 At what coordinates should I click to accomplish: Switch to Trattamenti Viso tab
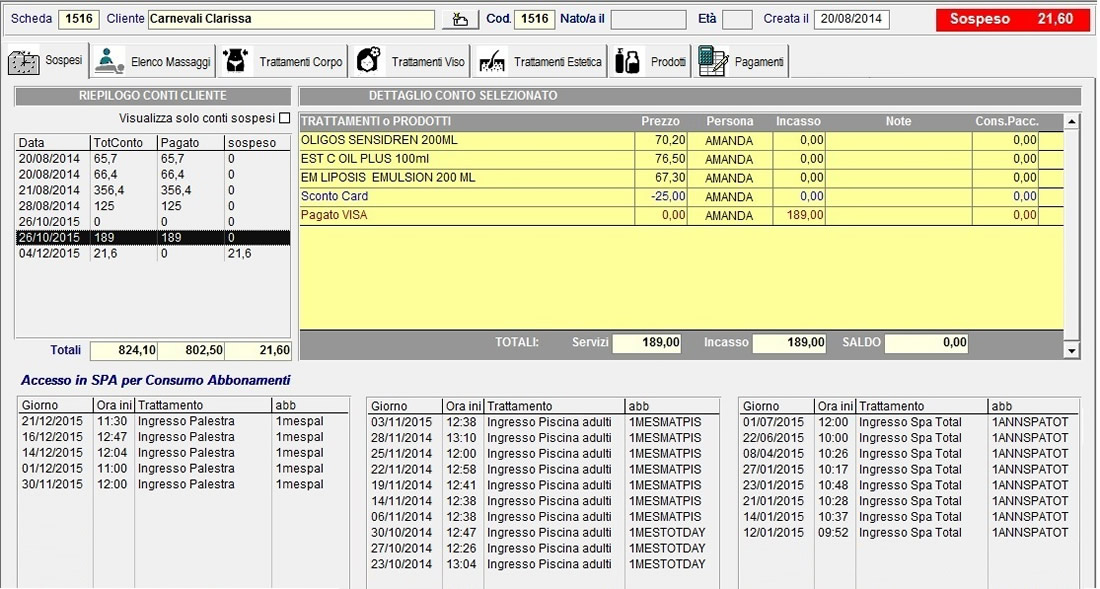coord(410,61)
